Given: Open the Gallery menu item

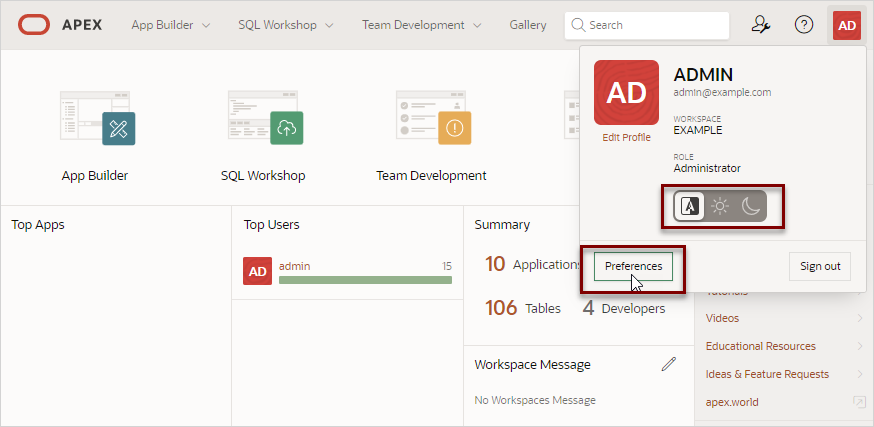Looking at the screenshot, I should (527, 25).
